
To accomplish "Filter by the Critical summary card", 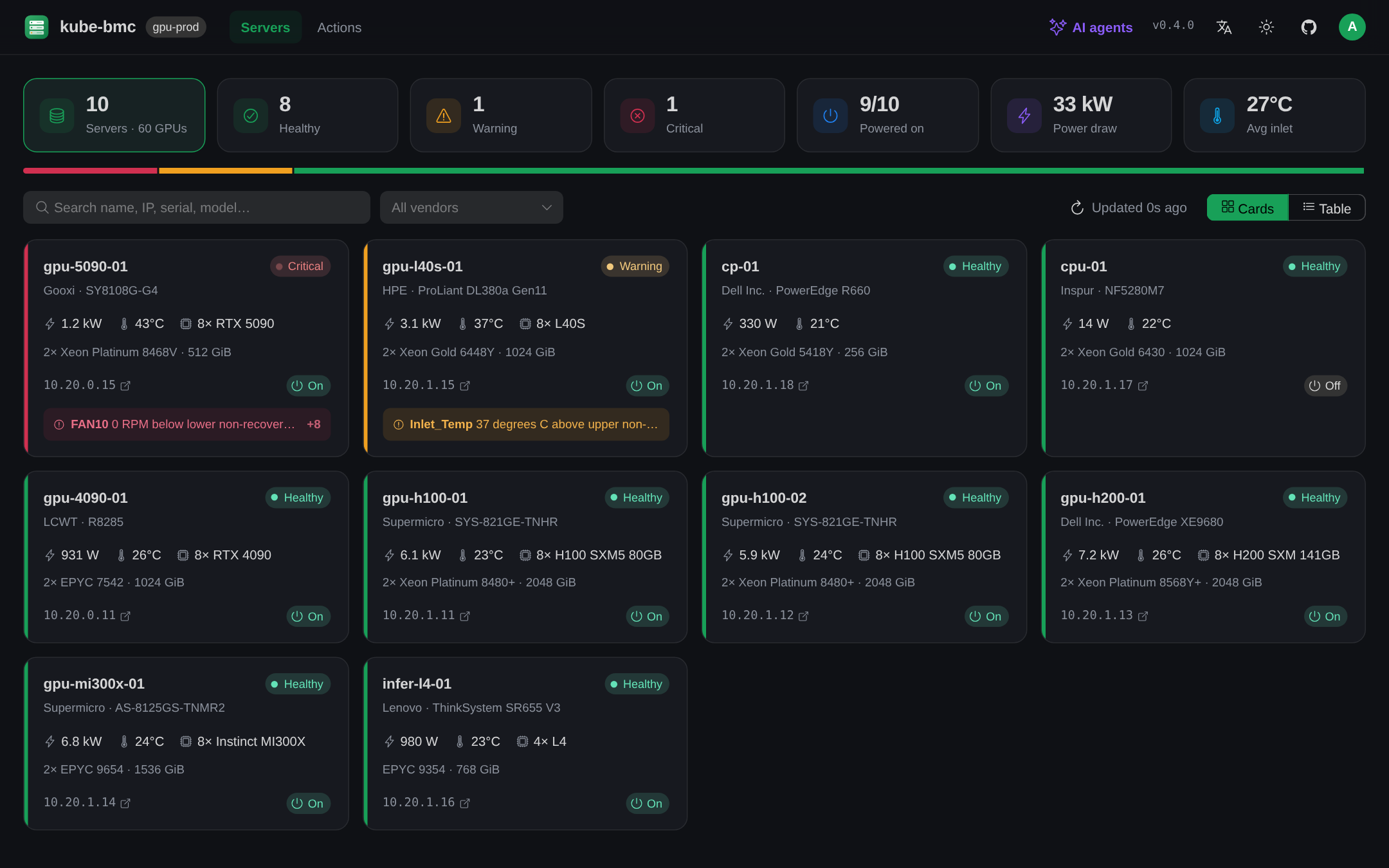I will (694, 115).
